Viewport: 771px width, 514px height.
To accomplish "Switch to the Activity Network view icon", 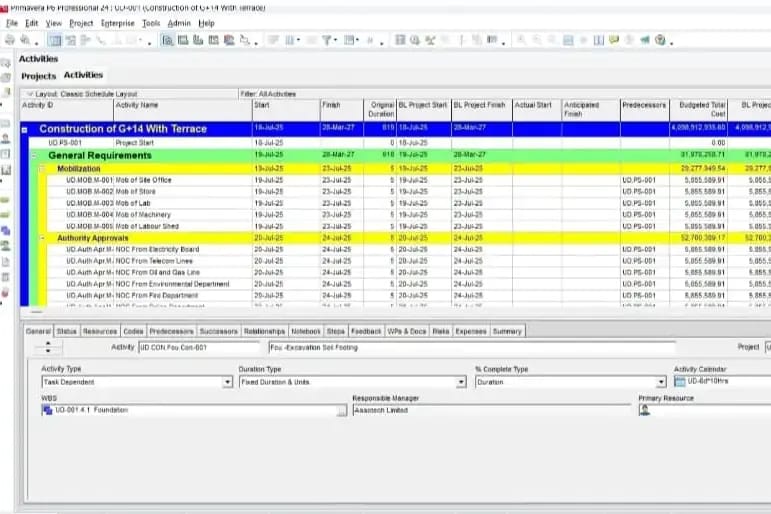I will (70, 40).
